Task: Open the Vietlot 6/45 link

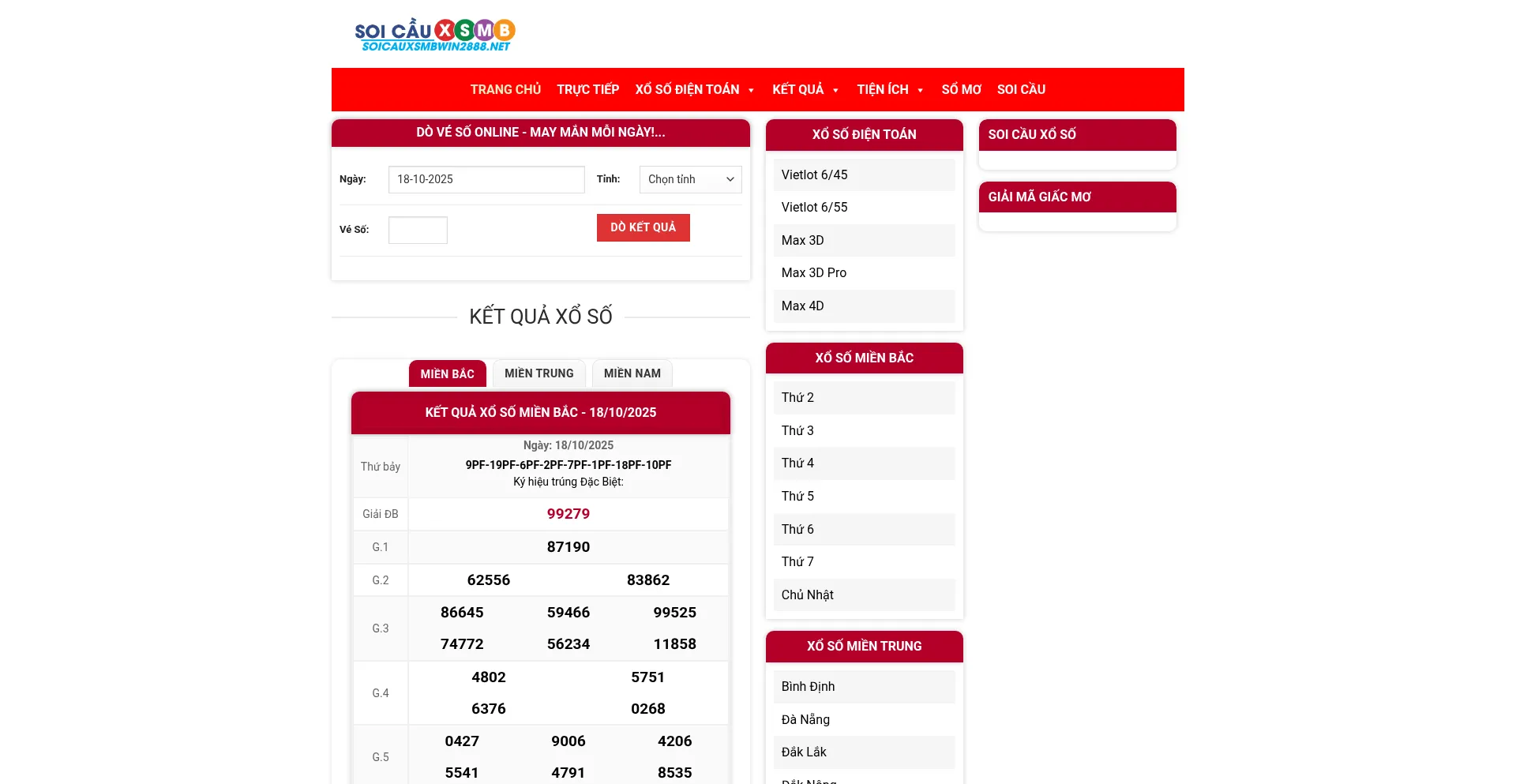Action: 814,174
